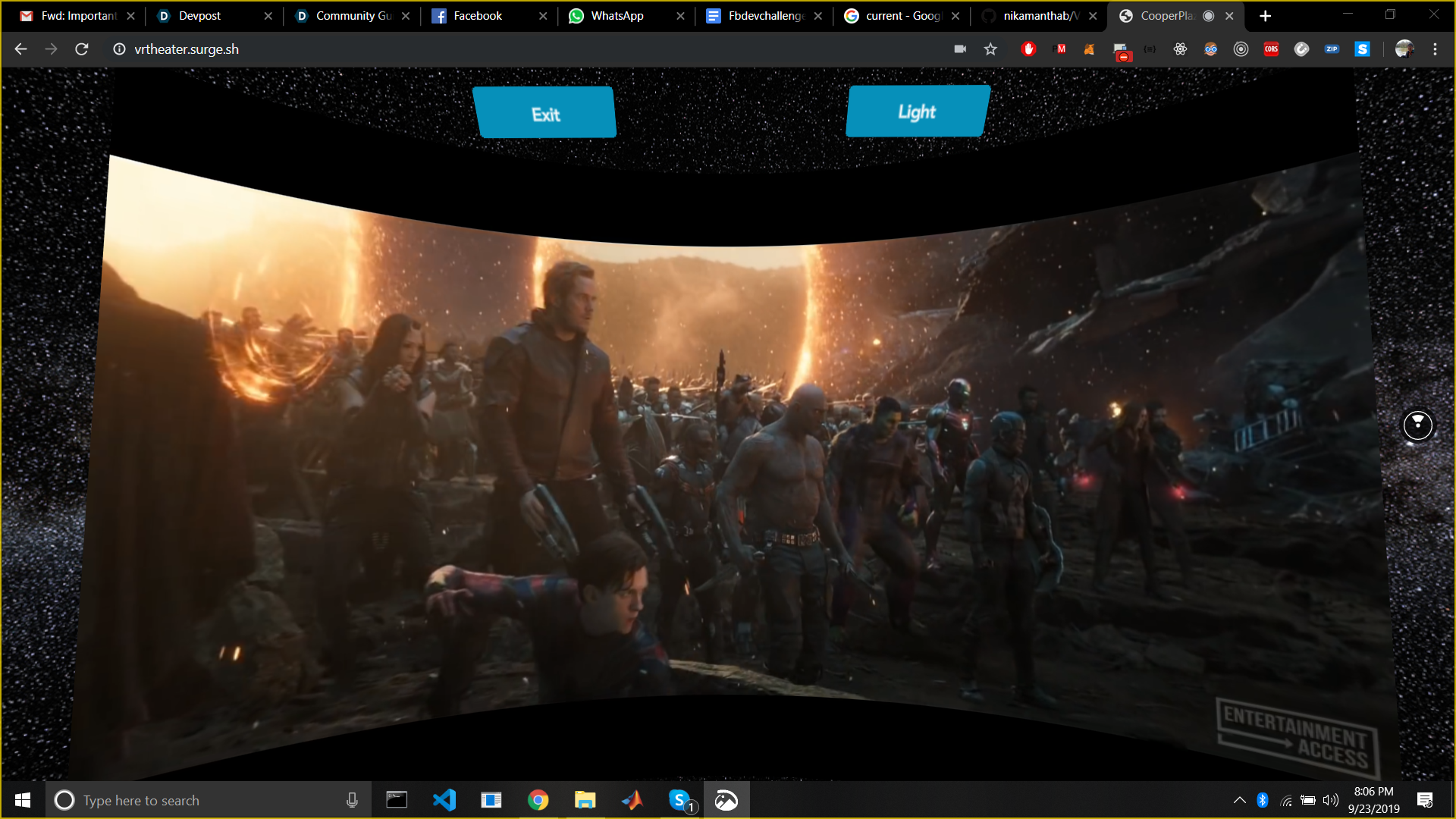Toggle the theater Light button
Image resolution: width=1456 pixels, height=819 pixels.
917,112
